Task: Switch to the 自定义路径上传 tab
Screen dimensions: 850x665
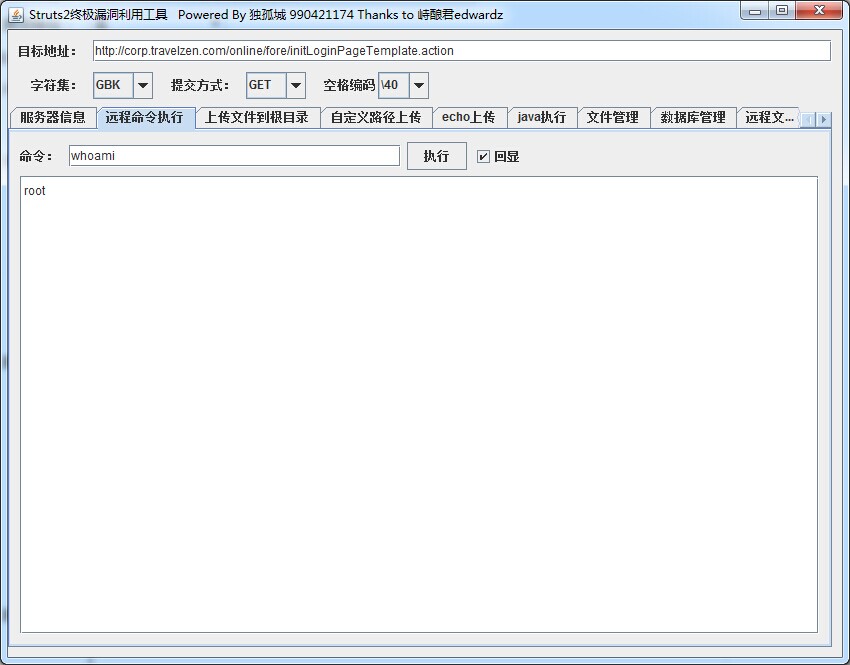Action: 376,118
